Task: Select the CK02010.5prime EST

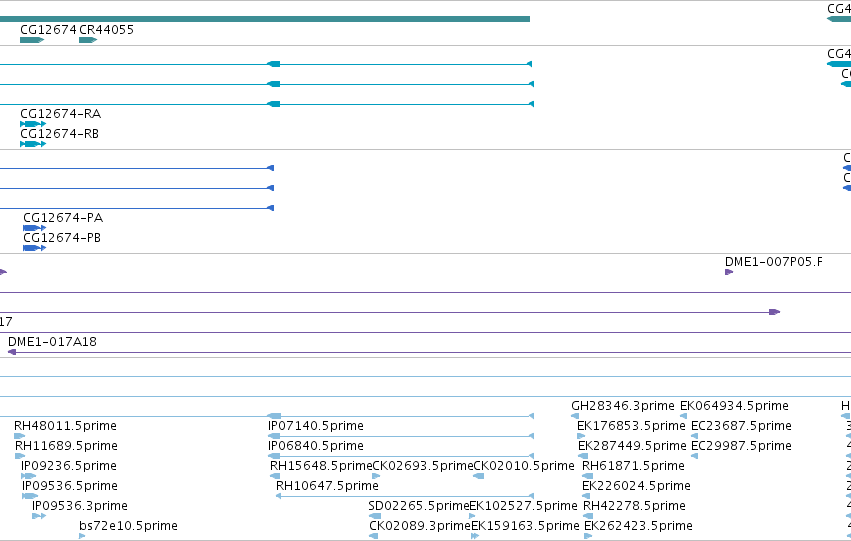Action: 478,476
